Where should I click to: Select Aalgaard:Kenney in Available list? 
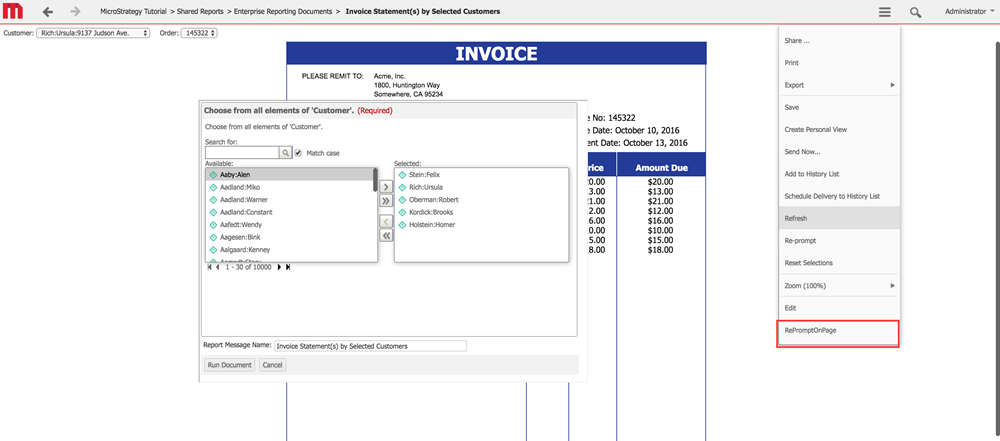(289, 250)
